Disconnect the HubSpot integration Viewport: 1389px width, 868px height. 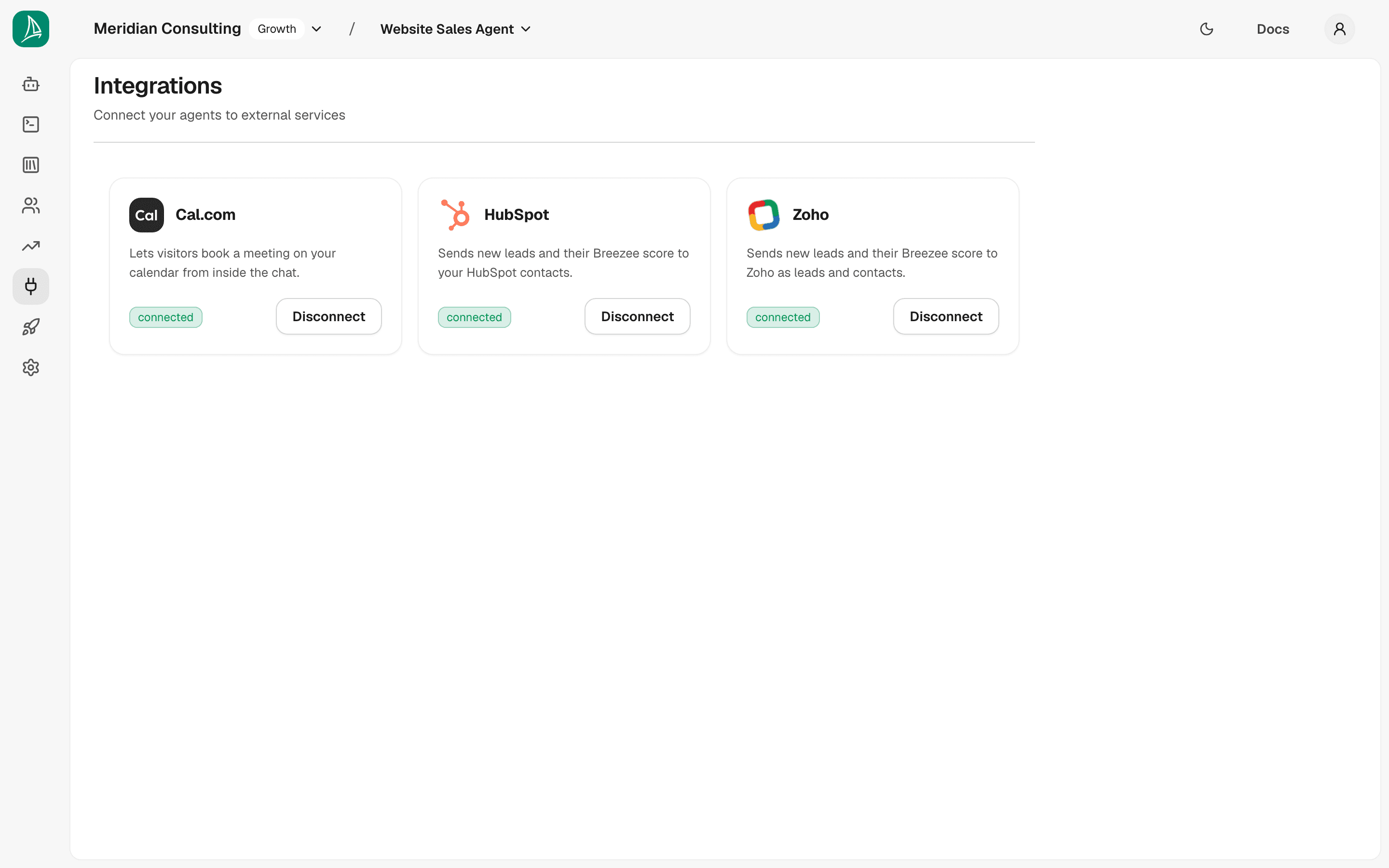click(637, 316)
